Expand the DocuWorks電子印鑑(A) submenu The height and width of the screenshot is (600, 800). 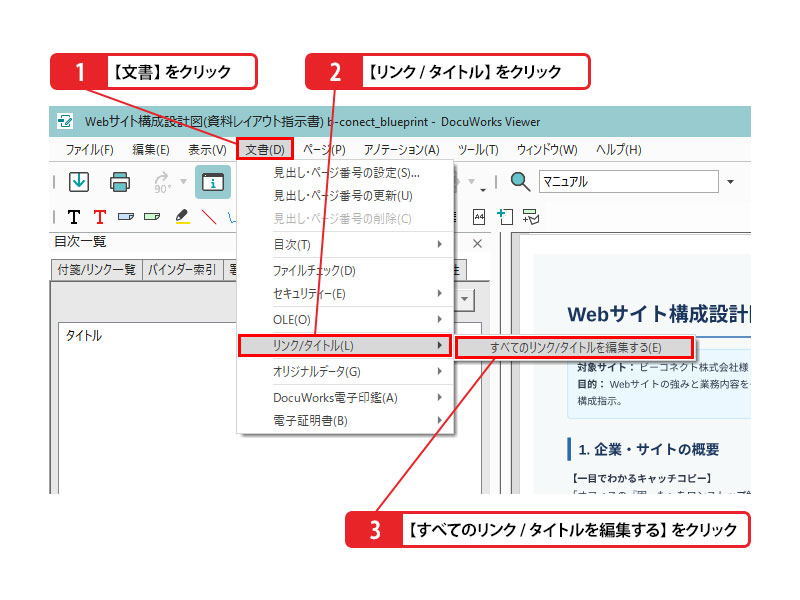coord(346,397)
